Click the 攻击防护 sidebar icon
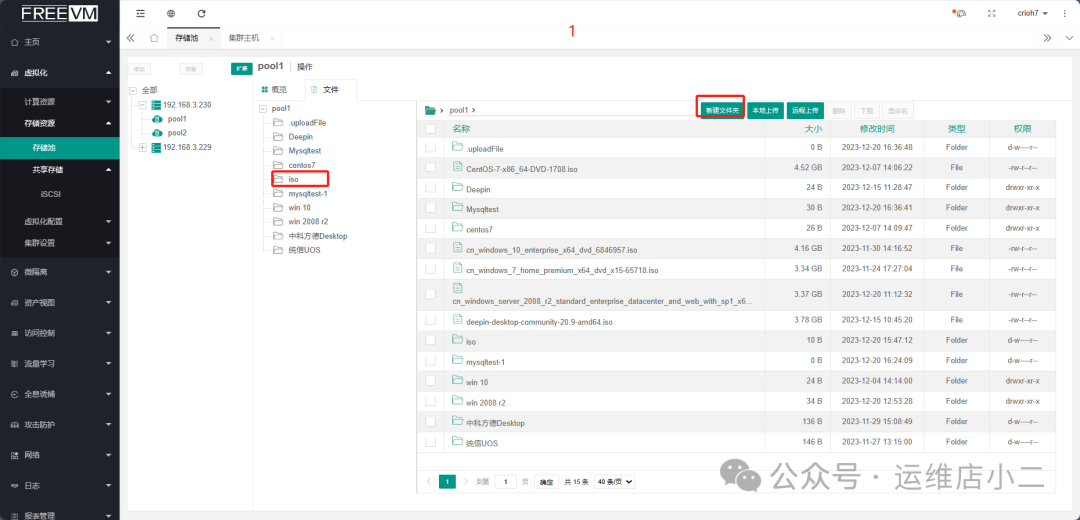This screenshot has height=520, width=1080. (15, 424)
